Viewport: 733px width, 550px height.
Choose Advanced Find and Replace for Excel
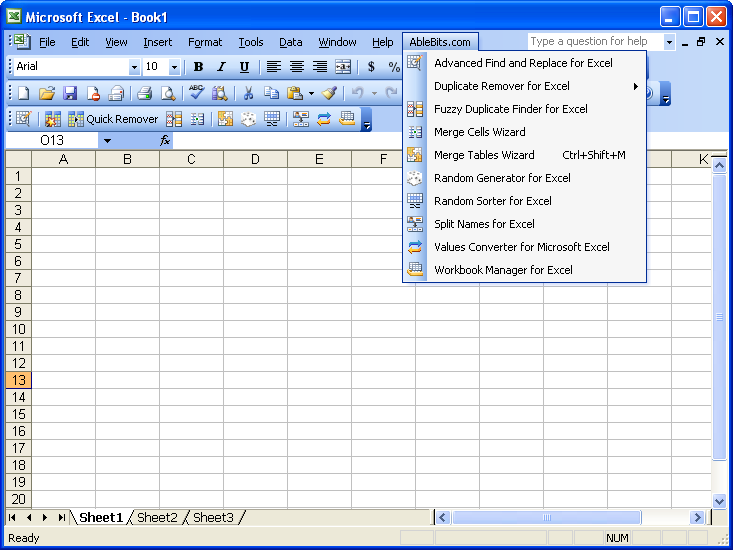(x=525, y=63)
